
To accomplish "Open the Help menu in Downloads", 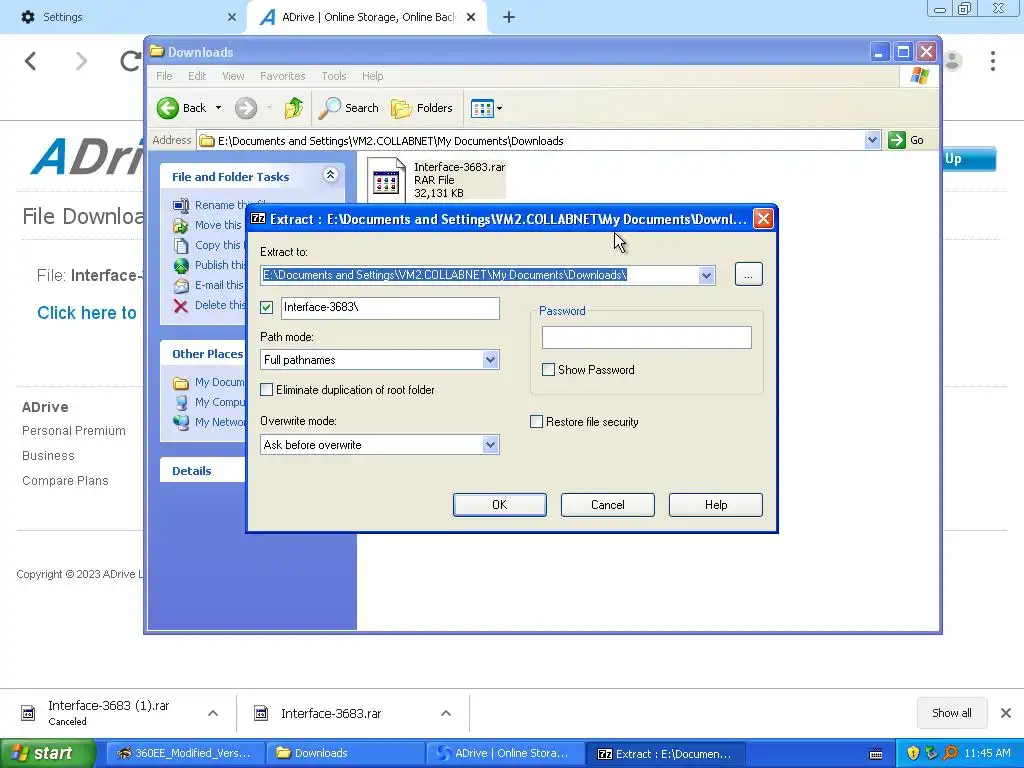I will tap(372, 76).
